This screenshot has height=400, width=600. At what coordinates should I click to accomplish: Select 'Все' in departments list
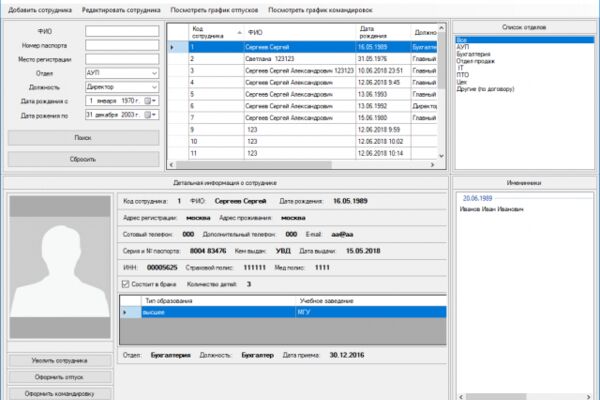(x=524, y=40)
